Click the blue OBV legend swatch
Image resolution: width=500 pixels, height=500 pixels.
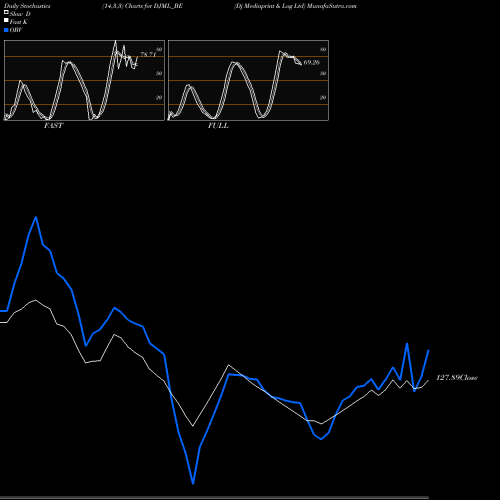6,30
